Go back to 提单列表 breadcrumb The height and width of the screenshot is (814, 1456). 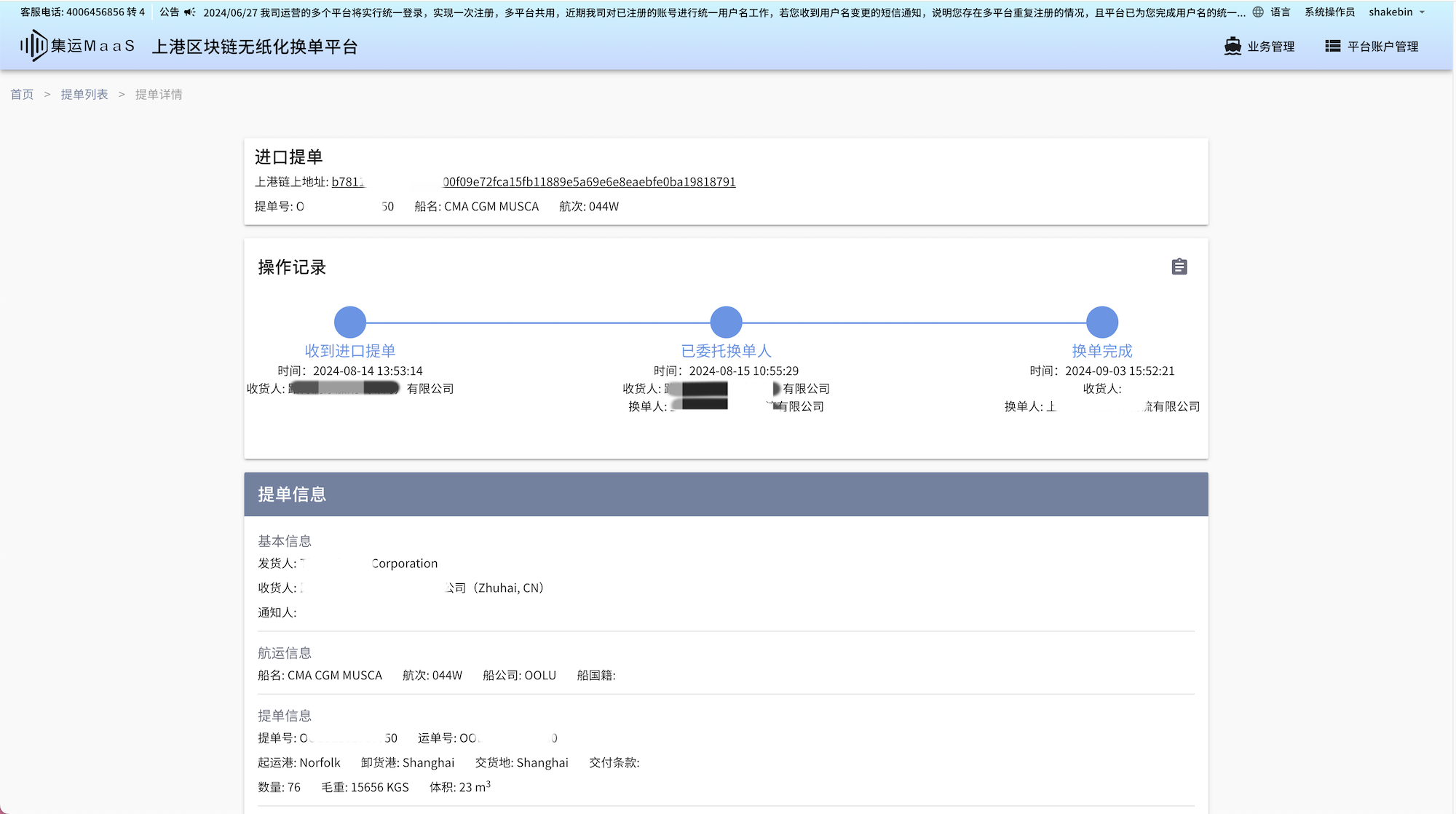(x=84, y=95)
